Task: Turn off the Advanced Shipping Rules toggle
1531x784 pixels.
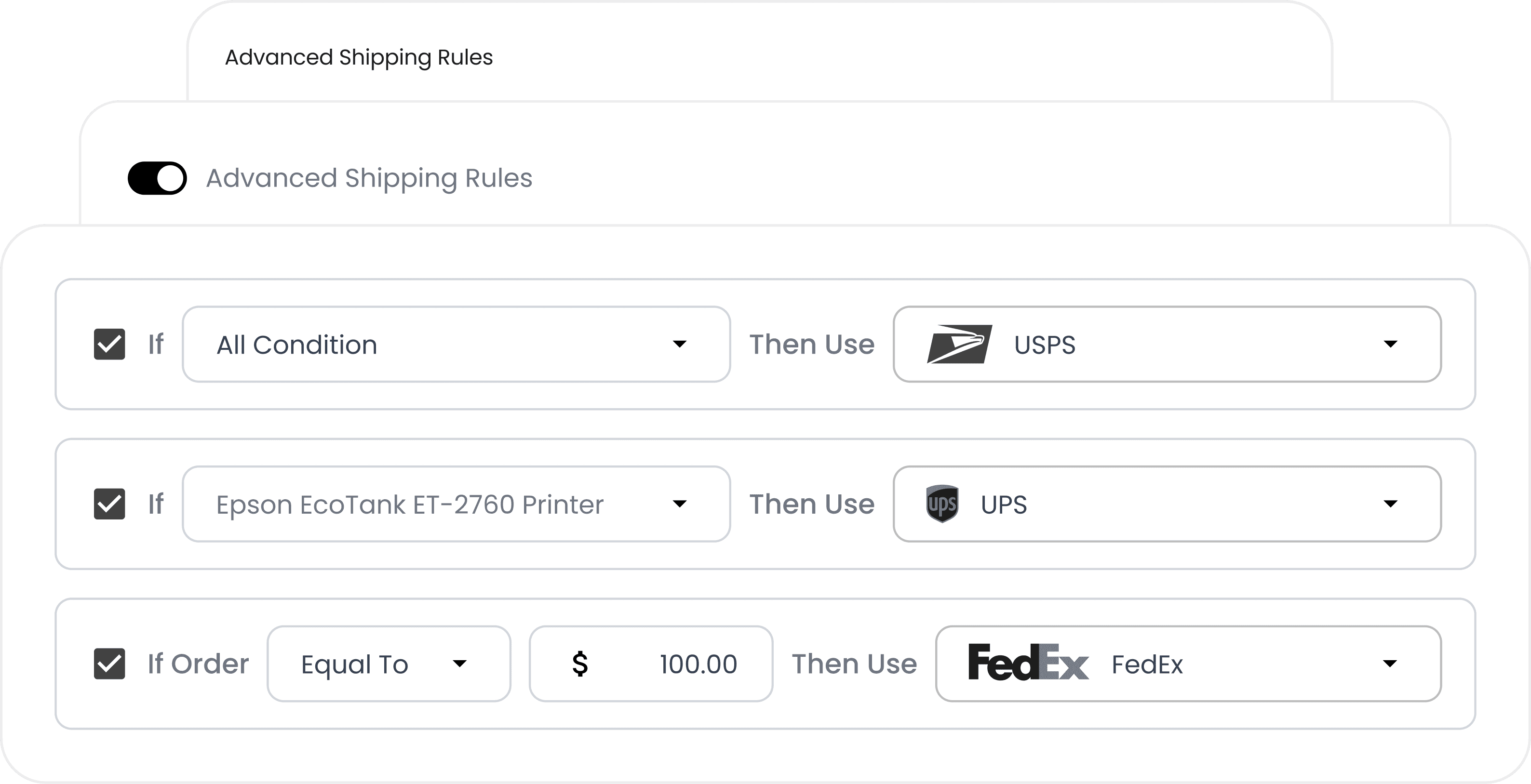Action: [158, 178]
